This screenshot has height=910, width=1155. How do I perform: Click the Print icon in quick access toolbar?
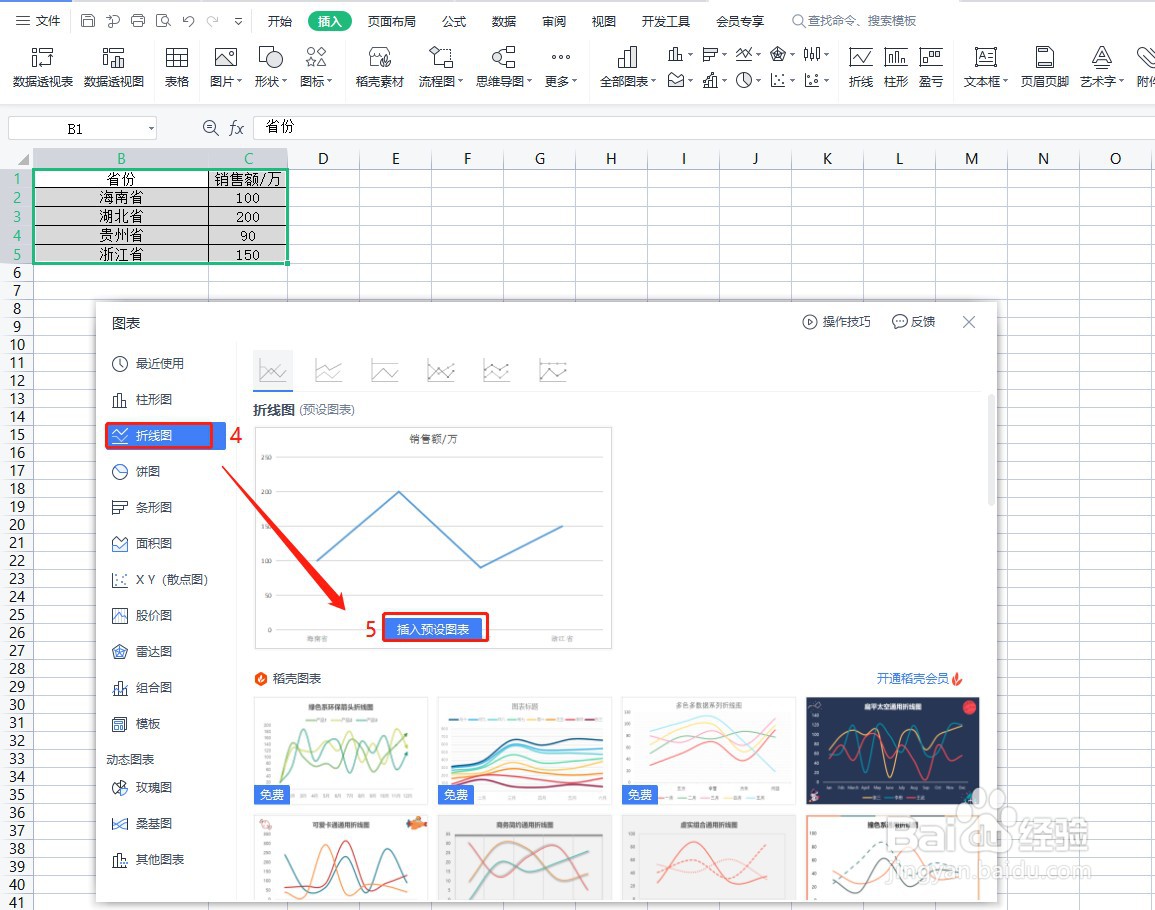(138, 21)
